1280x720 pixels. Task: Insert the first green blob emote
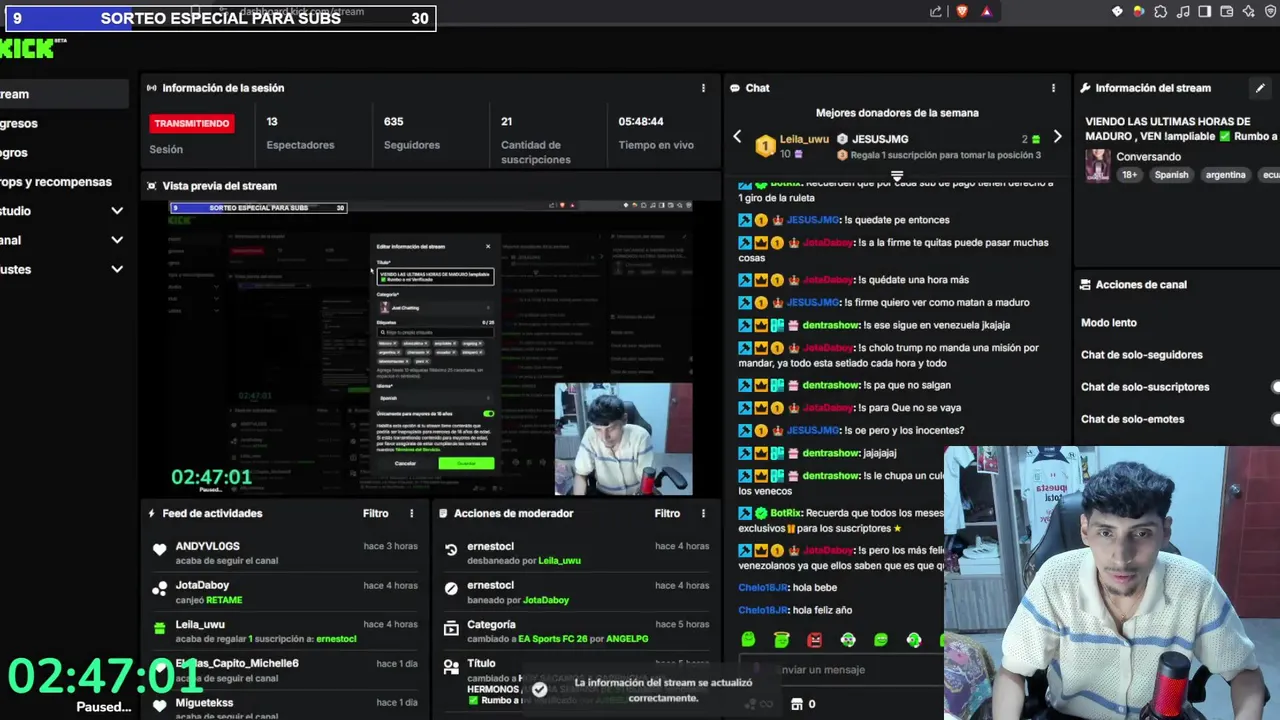pos(748,640)
